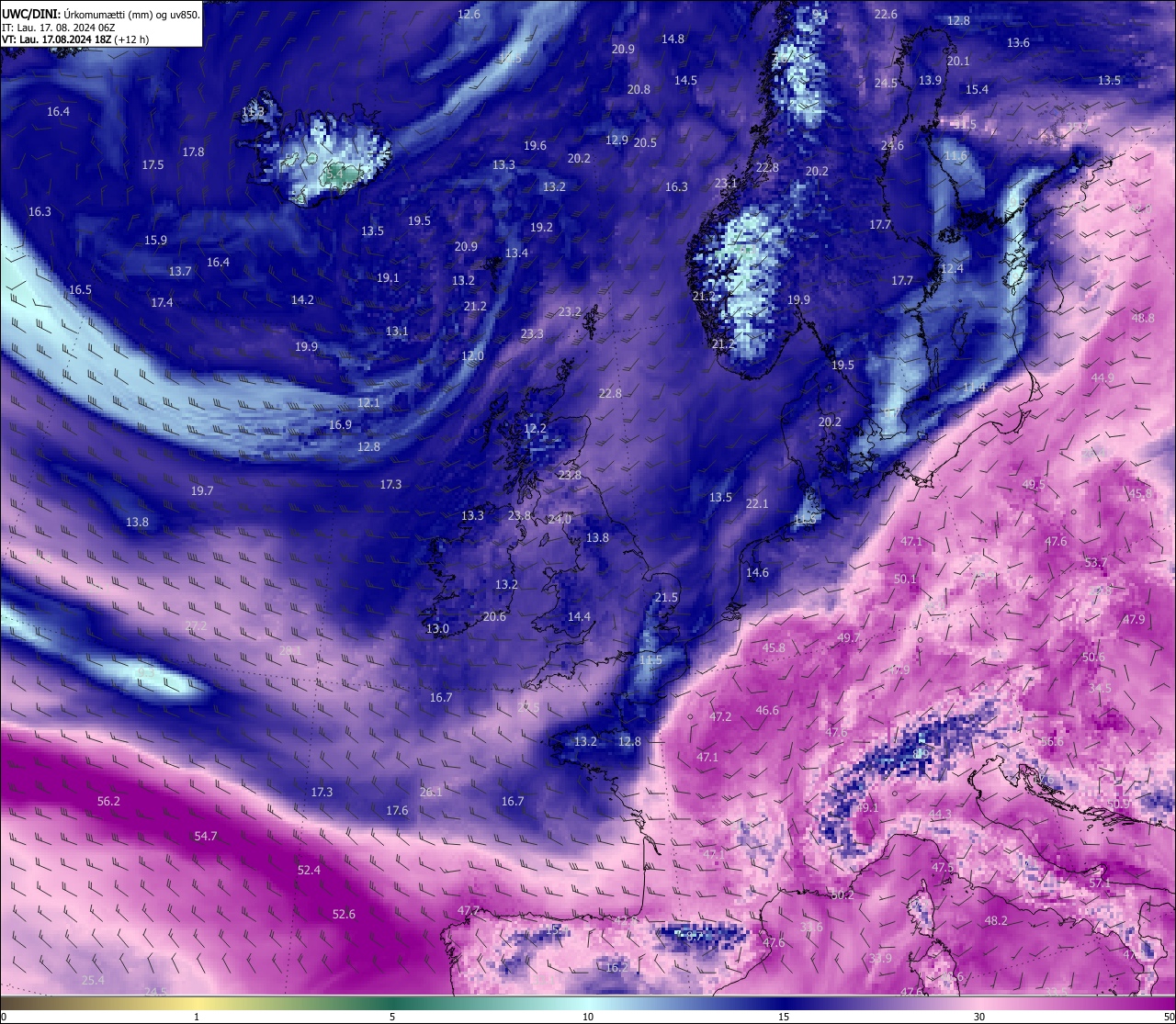Click the value 24.0 over northern England

560,519
